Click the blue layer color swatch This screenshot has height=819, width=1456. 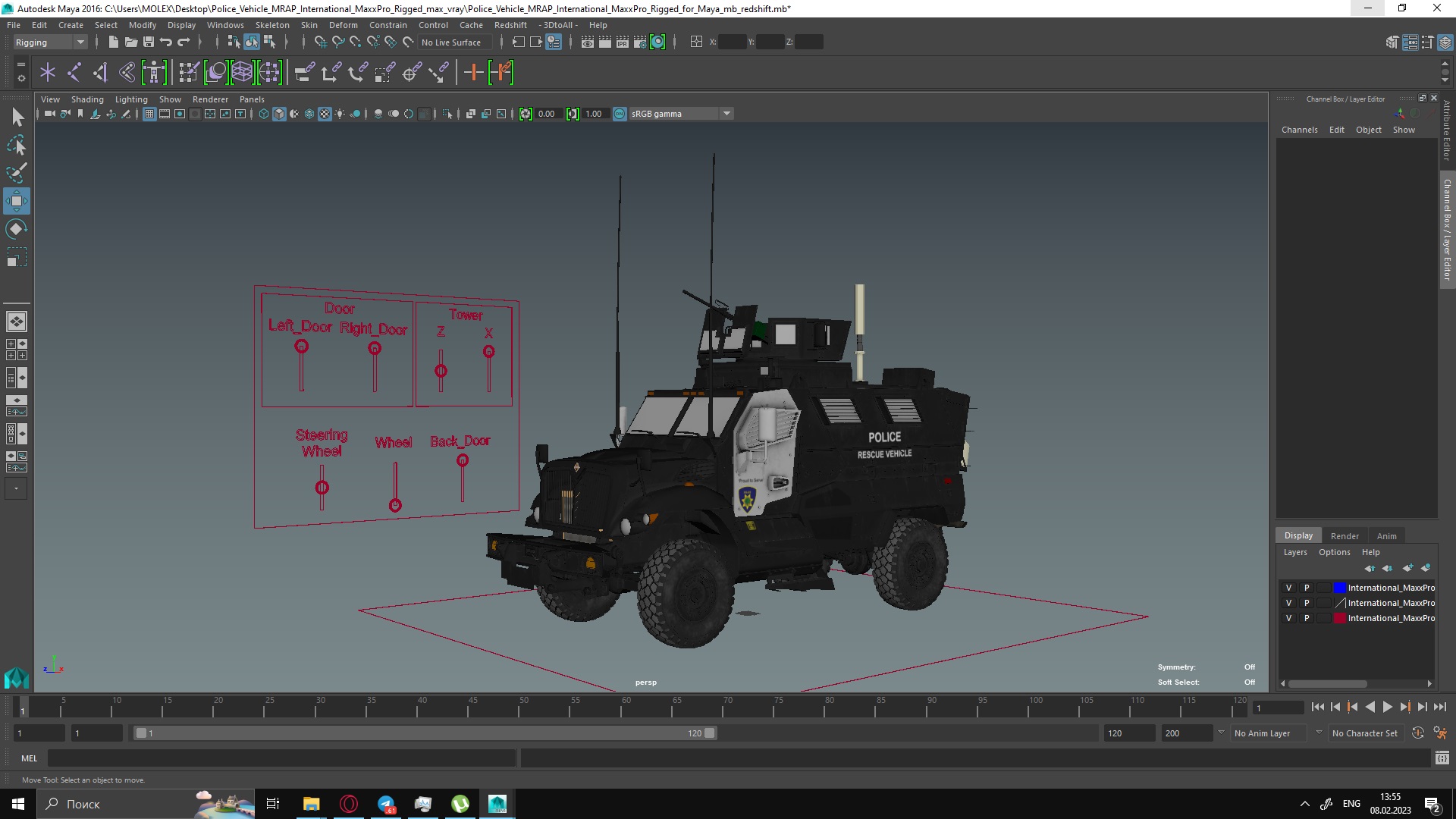[x=1340, y=588]
